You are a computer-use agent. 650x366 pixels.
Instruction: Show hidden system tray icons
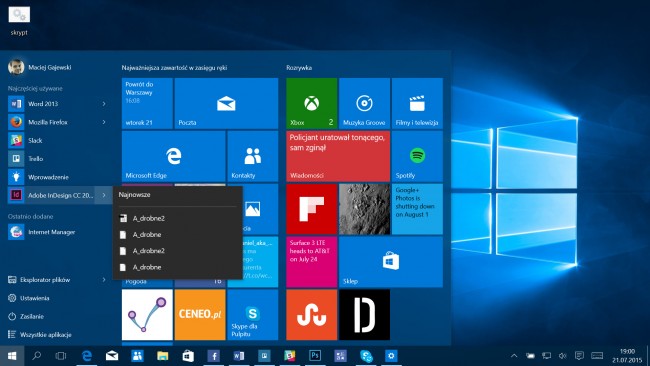tap(514, 356)
